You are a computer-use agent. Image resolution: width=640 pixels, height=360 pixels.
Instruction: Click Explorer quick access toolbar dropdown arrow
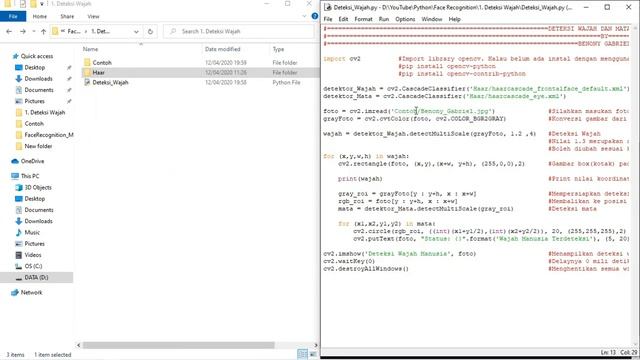[x=42, y=4]
